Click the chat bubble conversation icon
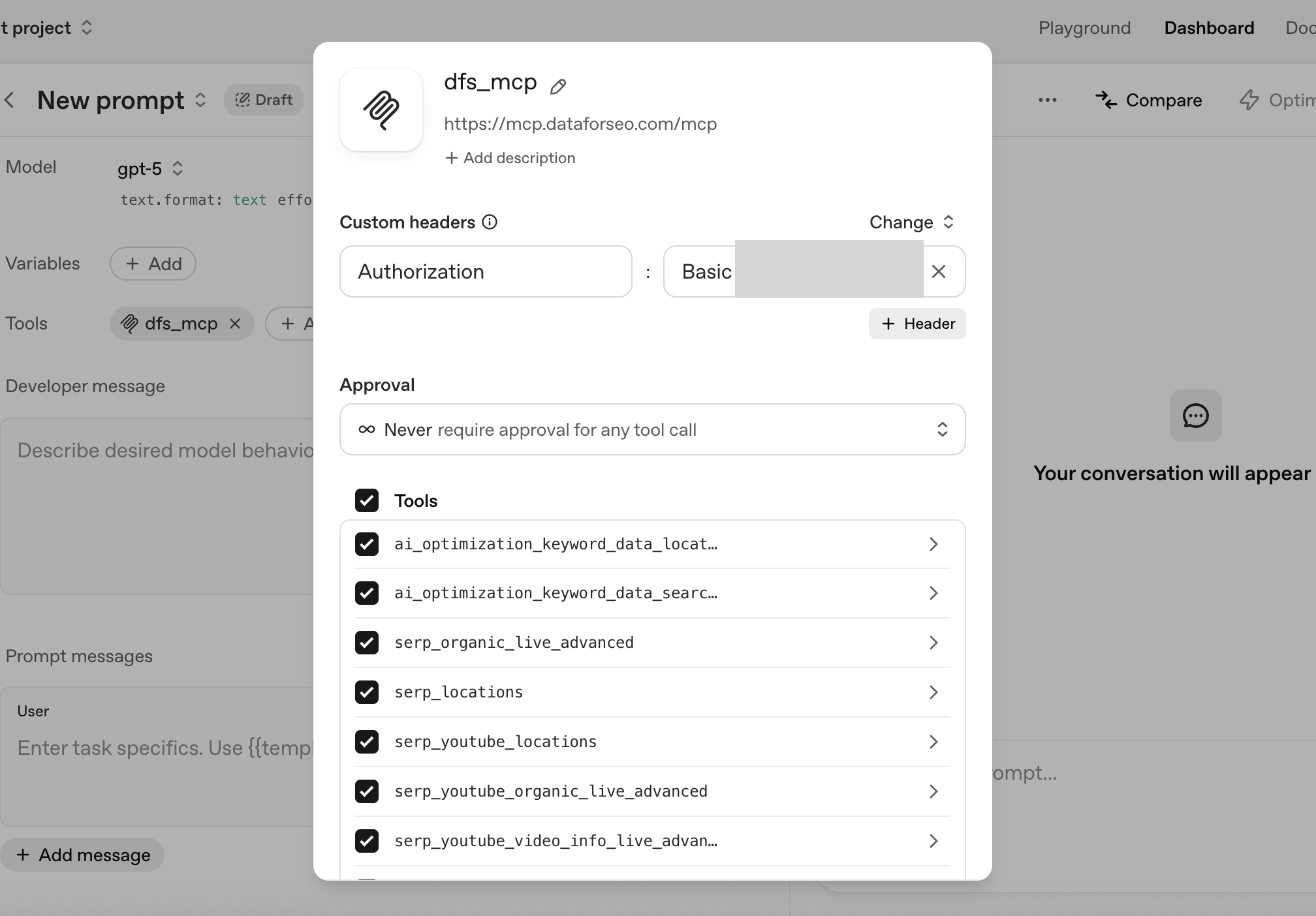Image resolution: width=1316 pixels, height=916 pixels. pos(1196,416)
